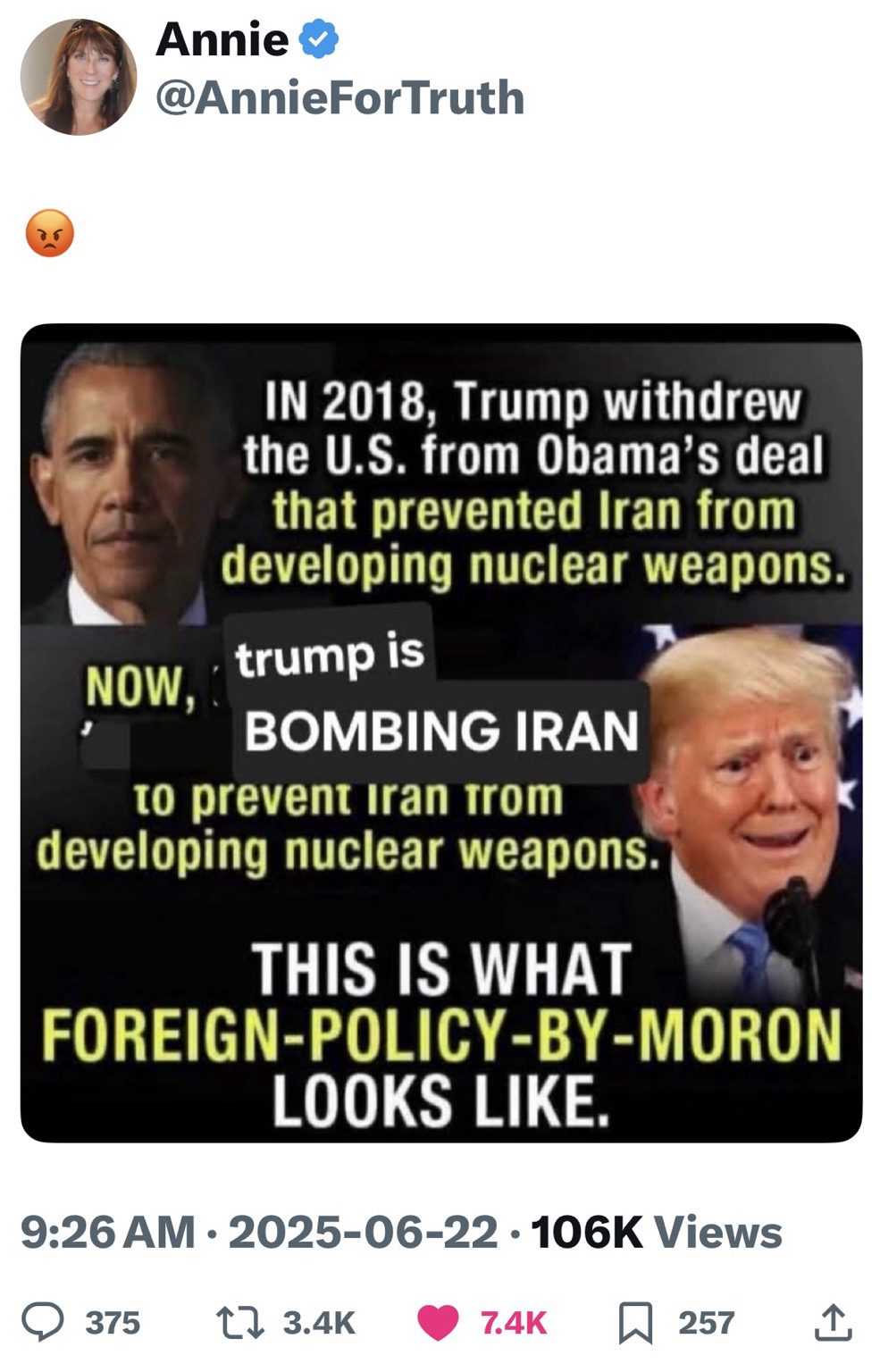Open the reply speech bubble icon
Viewport: 880px width, 1372px height.
(43, 1322)
